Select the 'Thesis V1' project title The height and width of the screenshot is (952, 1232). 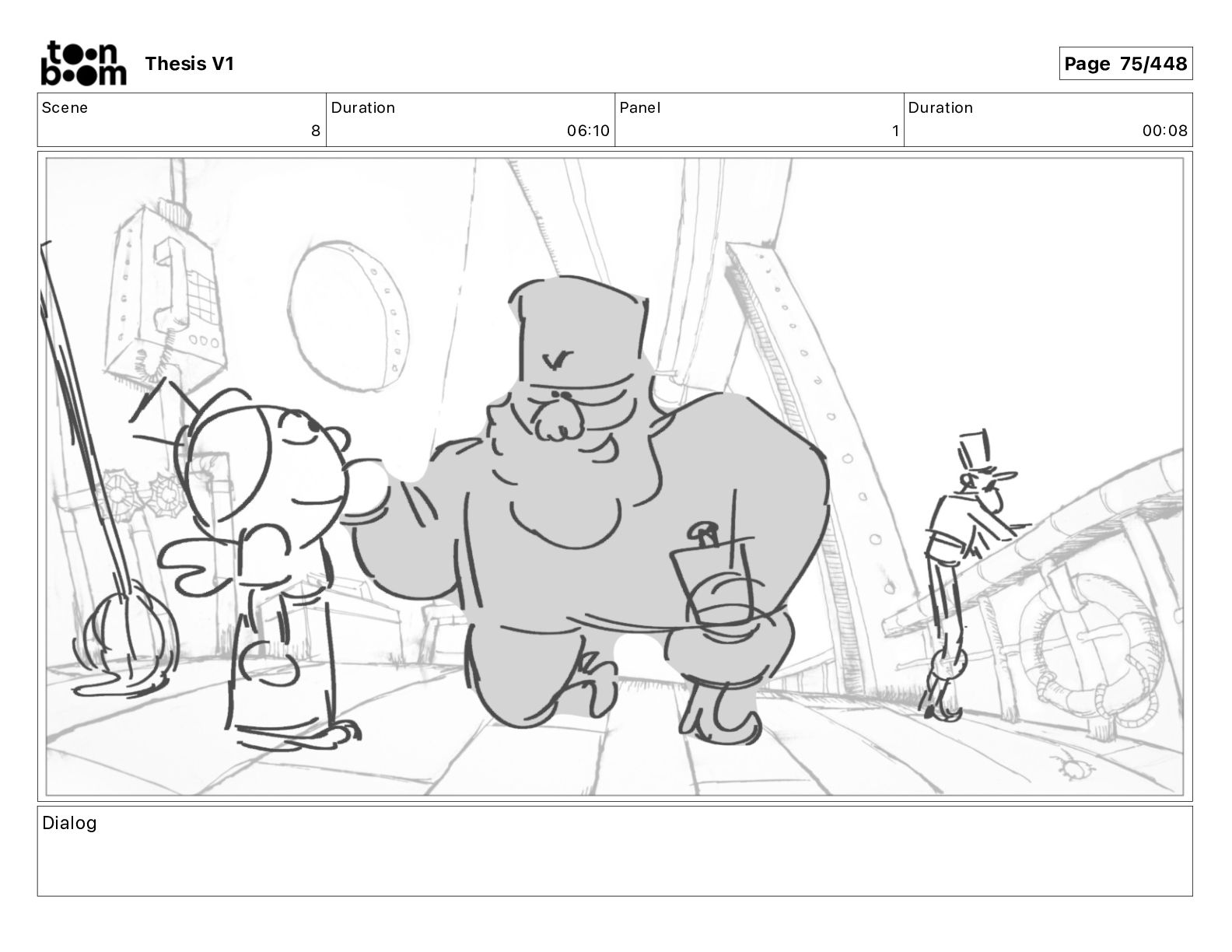pos(189,64)
